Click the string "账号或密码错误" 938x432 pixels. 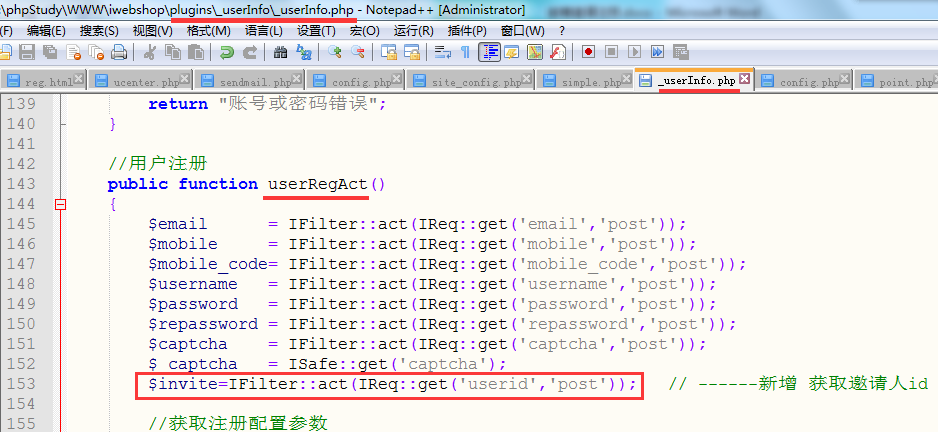click(x=298, y=104)
